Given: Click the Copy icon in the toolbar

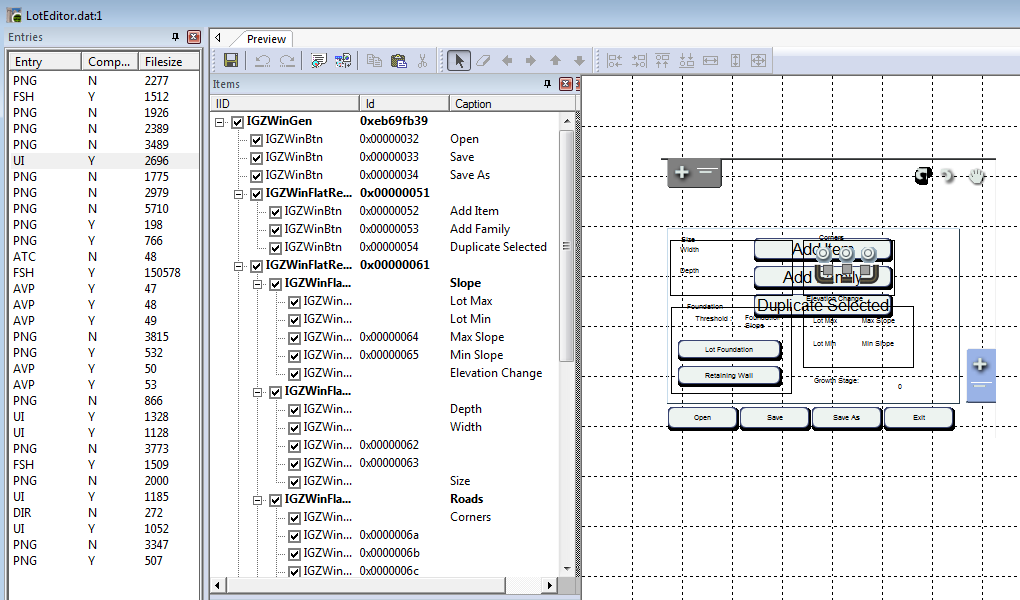Looking at the screenshot, I should click(x=374, y=61).
